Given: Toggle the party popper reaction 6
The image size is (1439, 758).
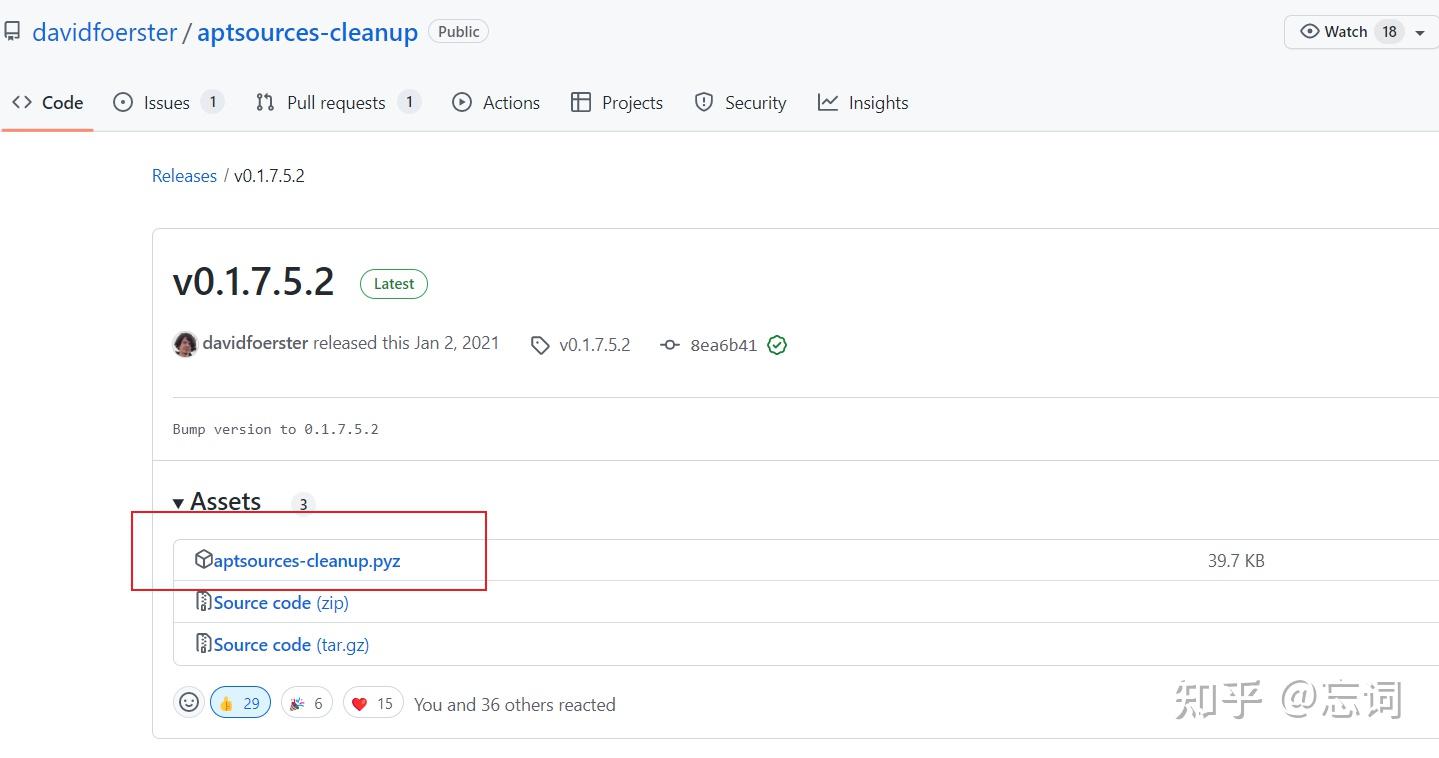Looking at the screenshot, I should 306,703.
